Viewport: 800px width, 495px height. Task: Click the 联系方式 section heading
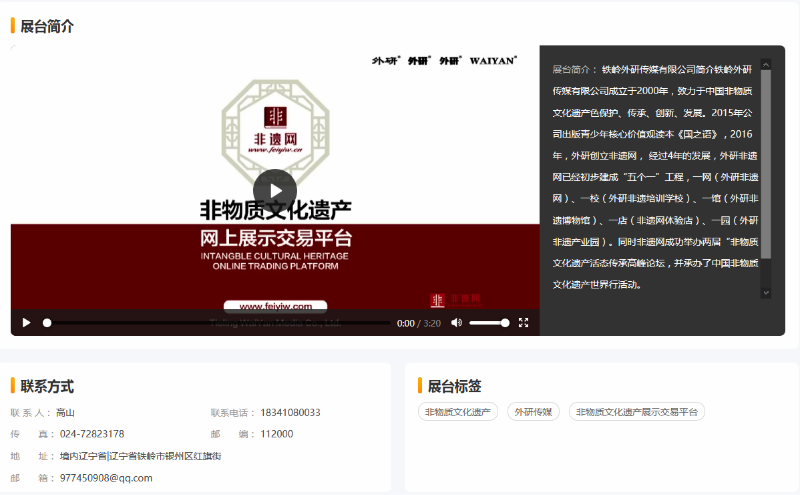47,386
